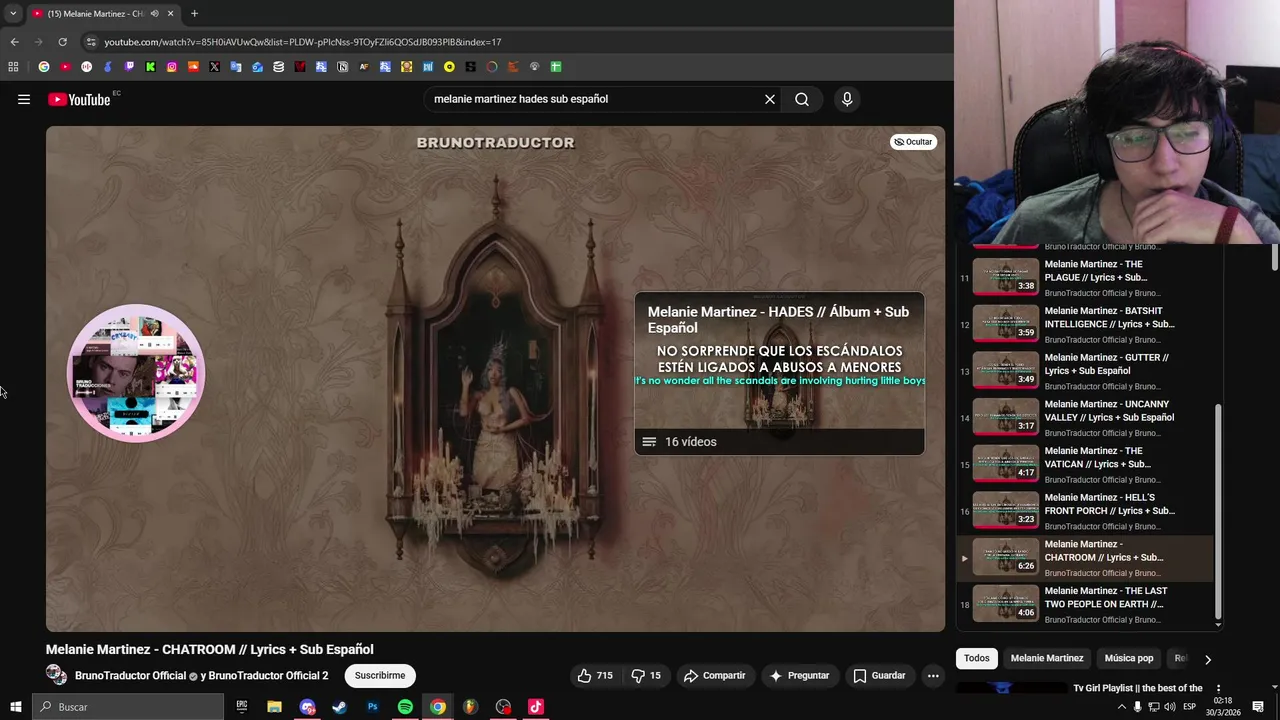Viewport: 1280px width, 720px height.
Task: Select the Música pop filter chip
Action: (1129, 658)
